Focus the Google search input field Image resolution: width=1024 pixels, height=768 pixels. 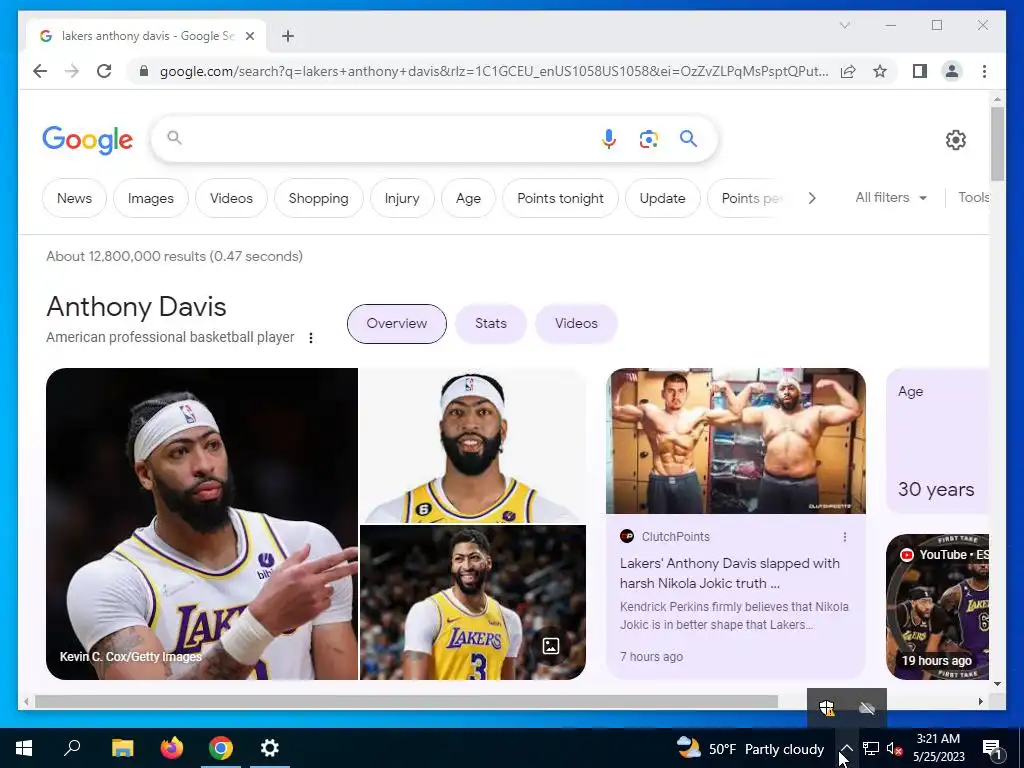(385, 138)
